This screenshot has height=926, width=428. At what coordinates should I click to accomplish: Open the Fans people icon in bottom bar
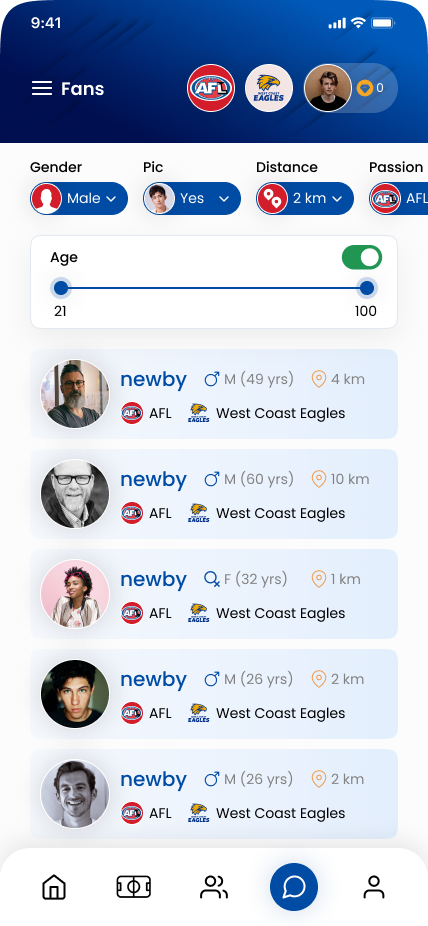[214, 887]
